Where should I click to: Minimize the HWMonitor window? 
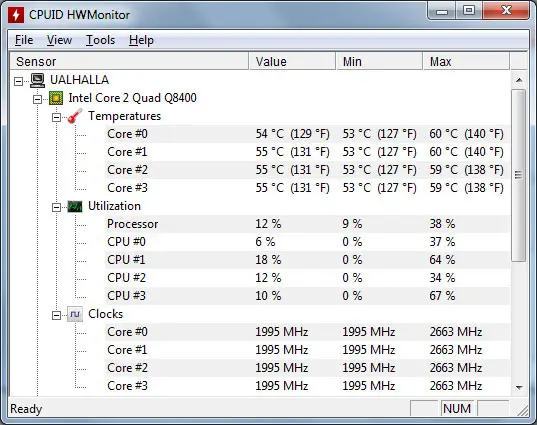pos(442,11)
